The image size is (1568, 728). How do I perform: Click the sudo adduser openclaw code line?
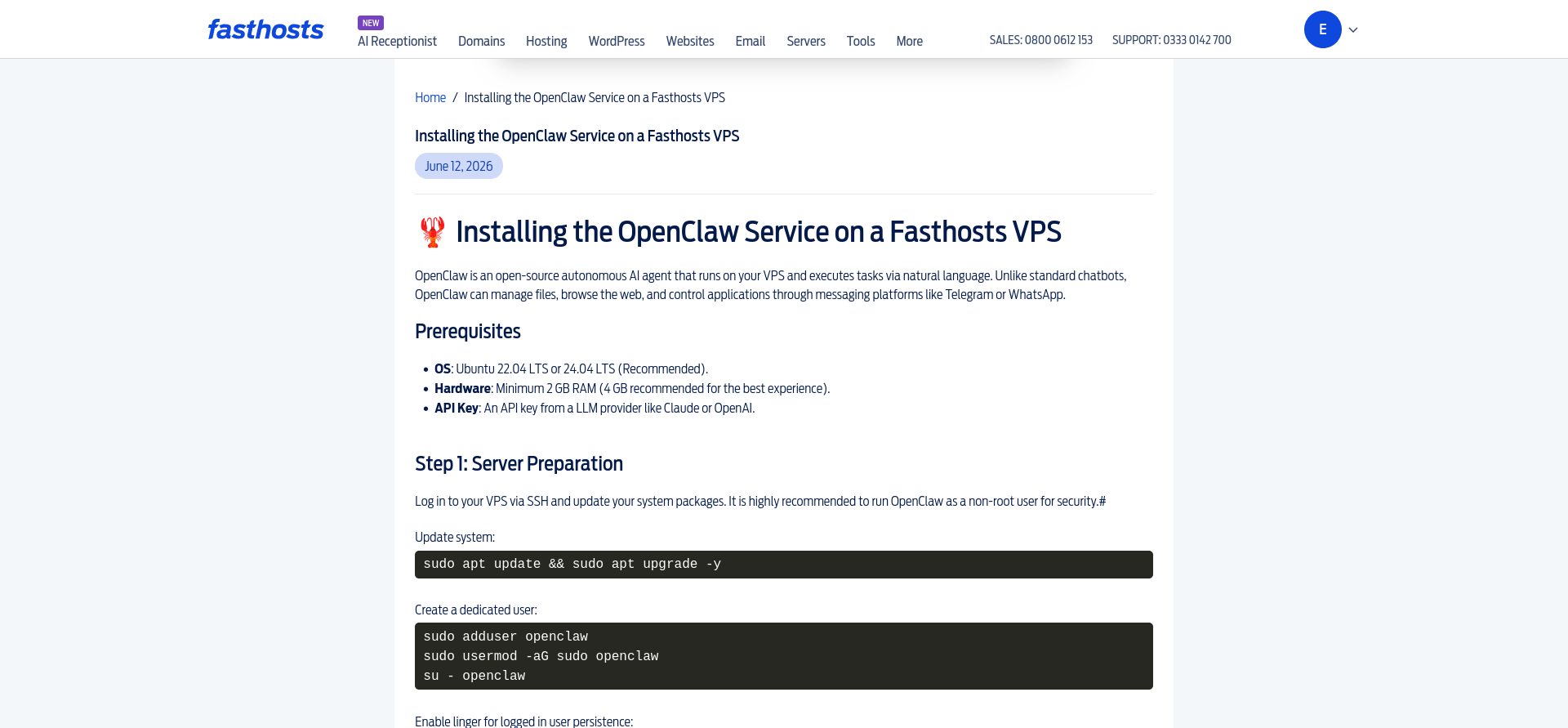506,636
